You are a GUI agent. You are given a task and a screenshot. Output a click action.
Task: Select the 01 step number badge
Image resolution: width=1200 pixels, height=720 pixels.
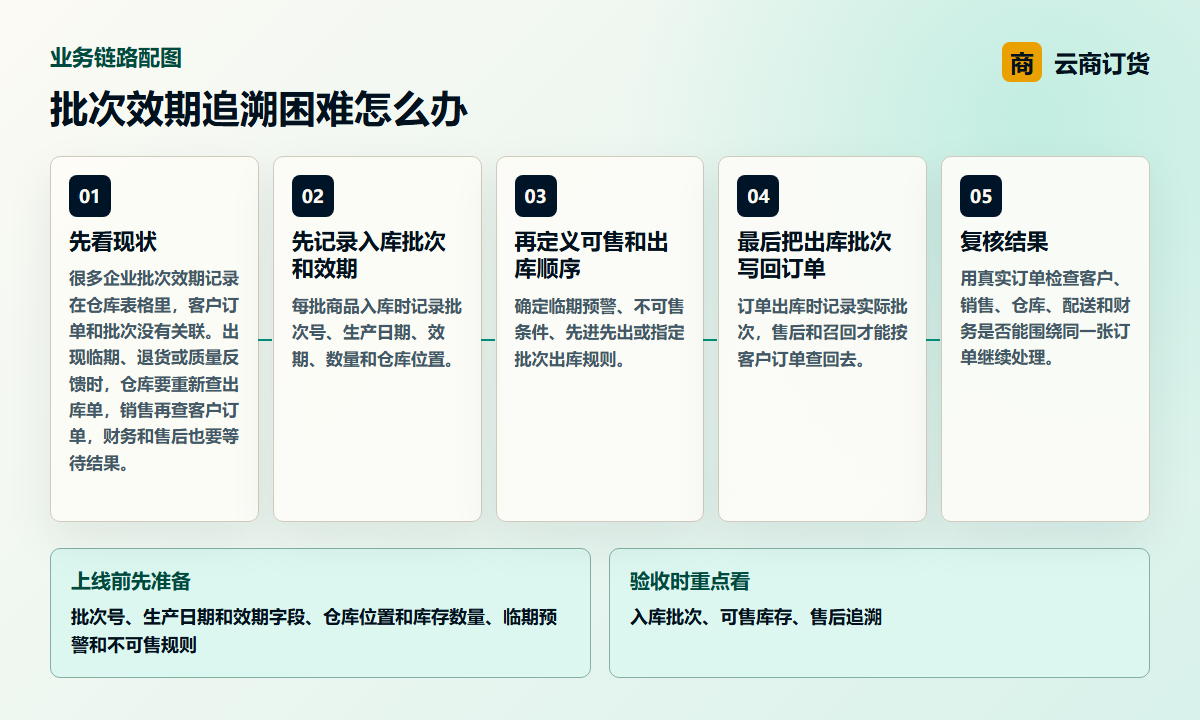[90, 196]
